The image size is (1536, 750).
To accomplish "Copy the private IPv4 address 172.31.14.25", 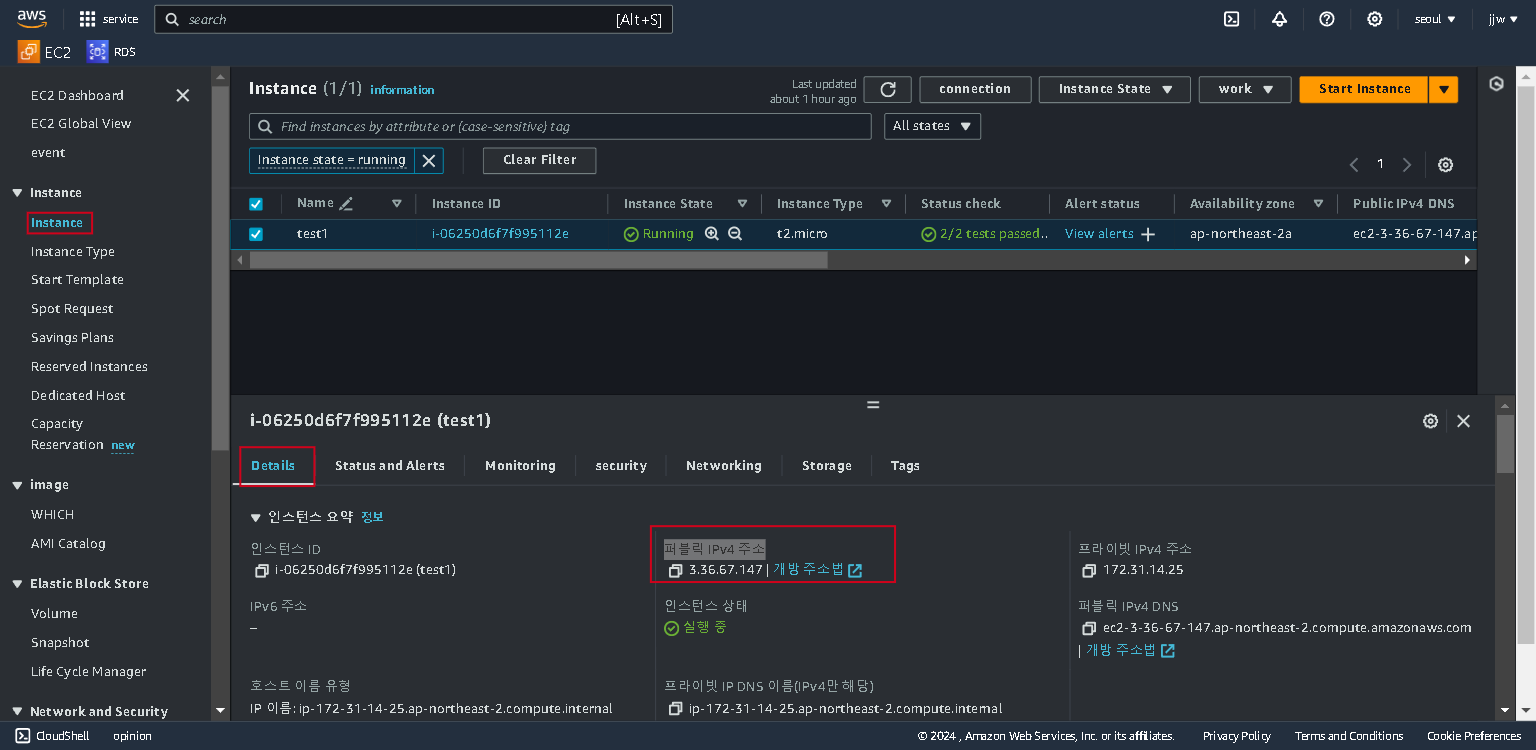I will tap(1089, 570).
